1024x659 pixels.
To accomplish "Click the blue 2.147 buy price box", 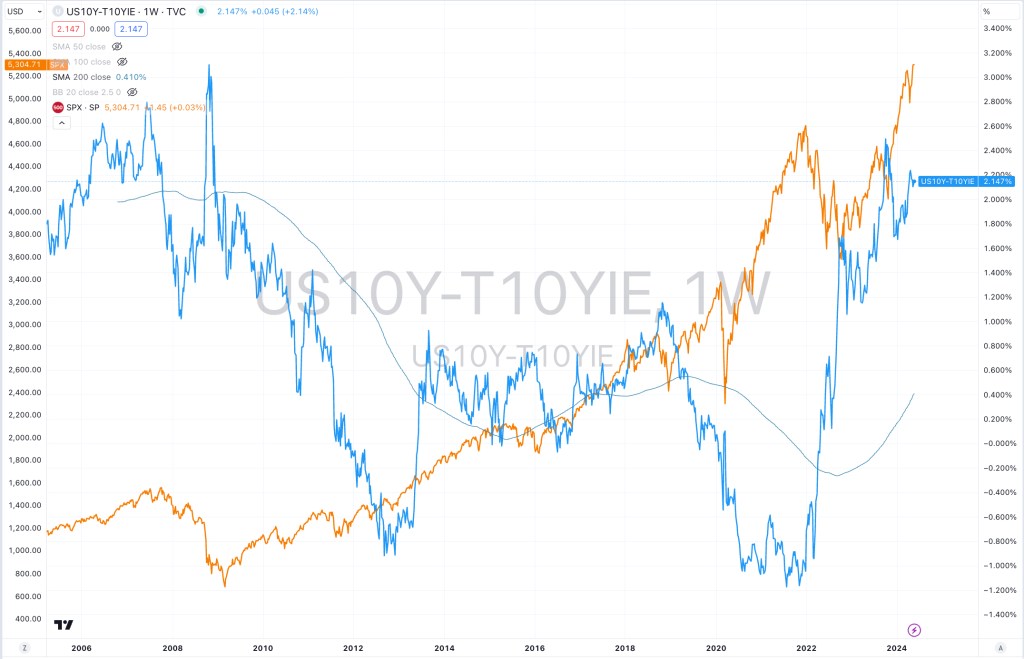I will (x=131, y=29).
